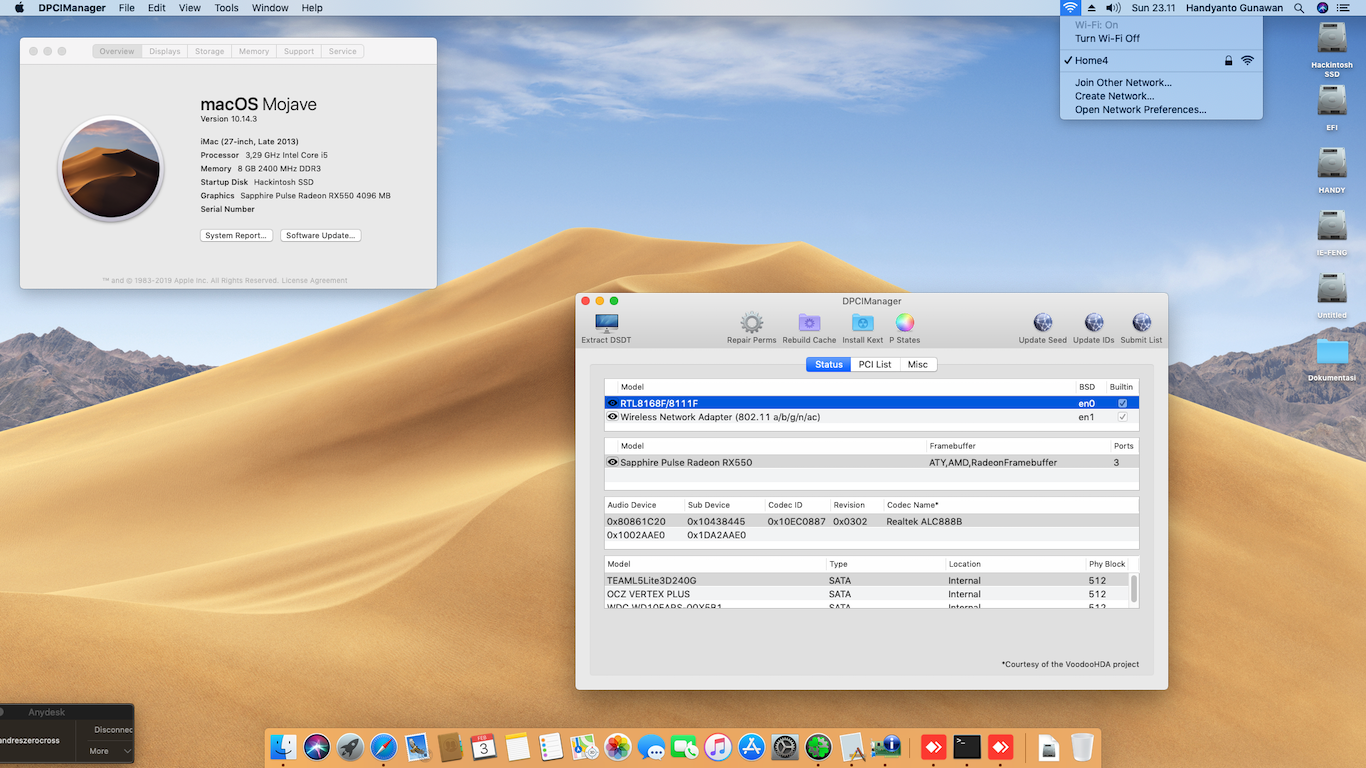Open Storage tab in About This Mac

[x=210, y=51]
